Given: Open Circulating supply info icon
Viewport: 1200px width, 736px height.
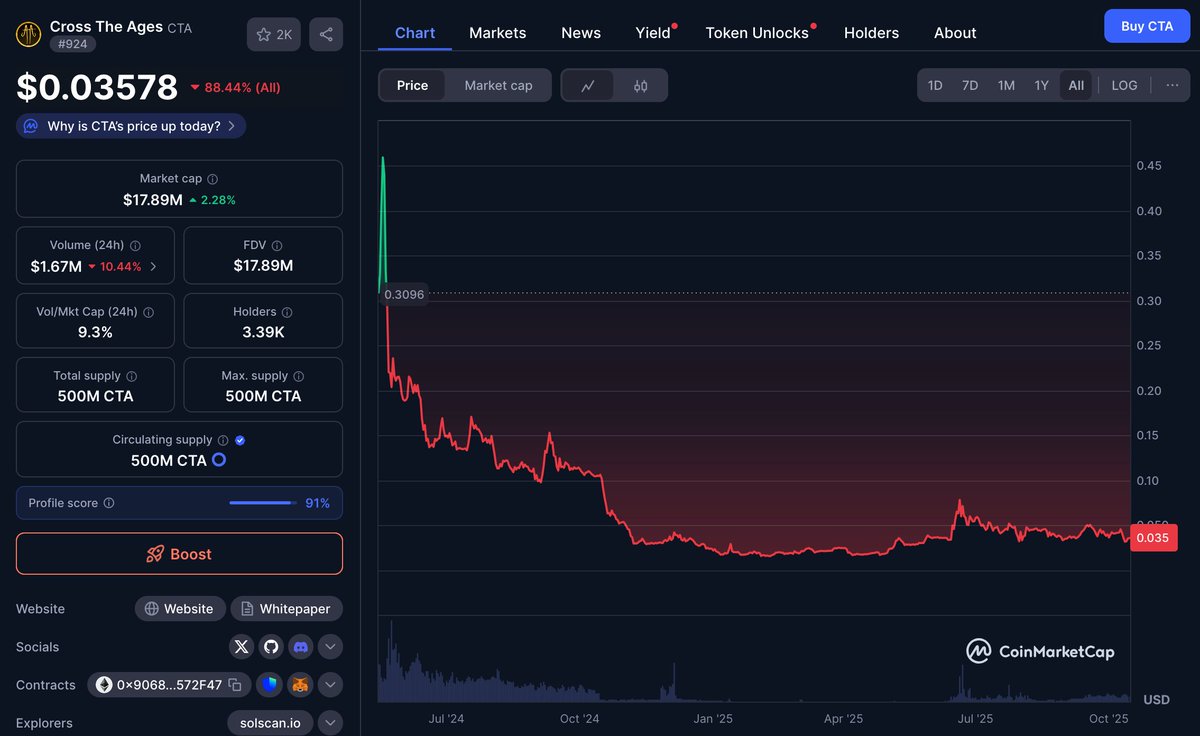Looking at the screenshot, I should tap(223, 440).
